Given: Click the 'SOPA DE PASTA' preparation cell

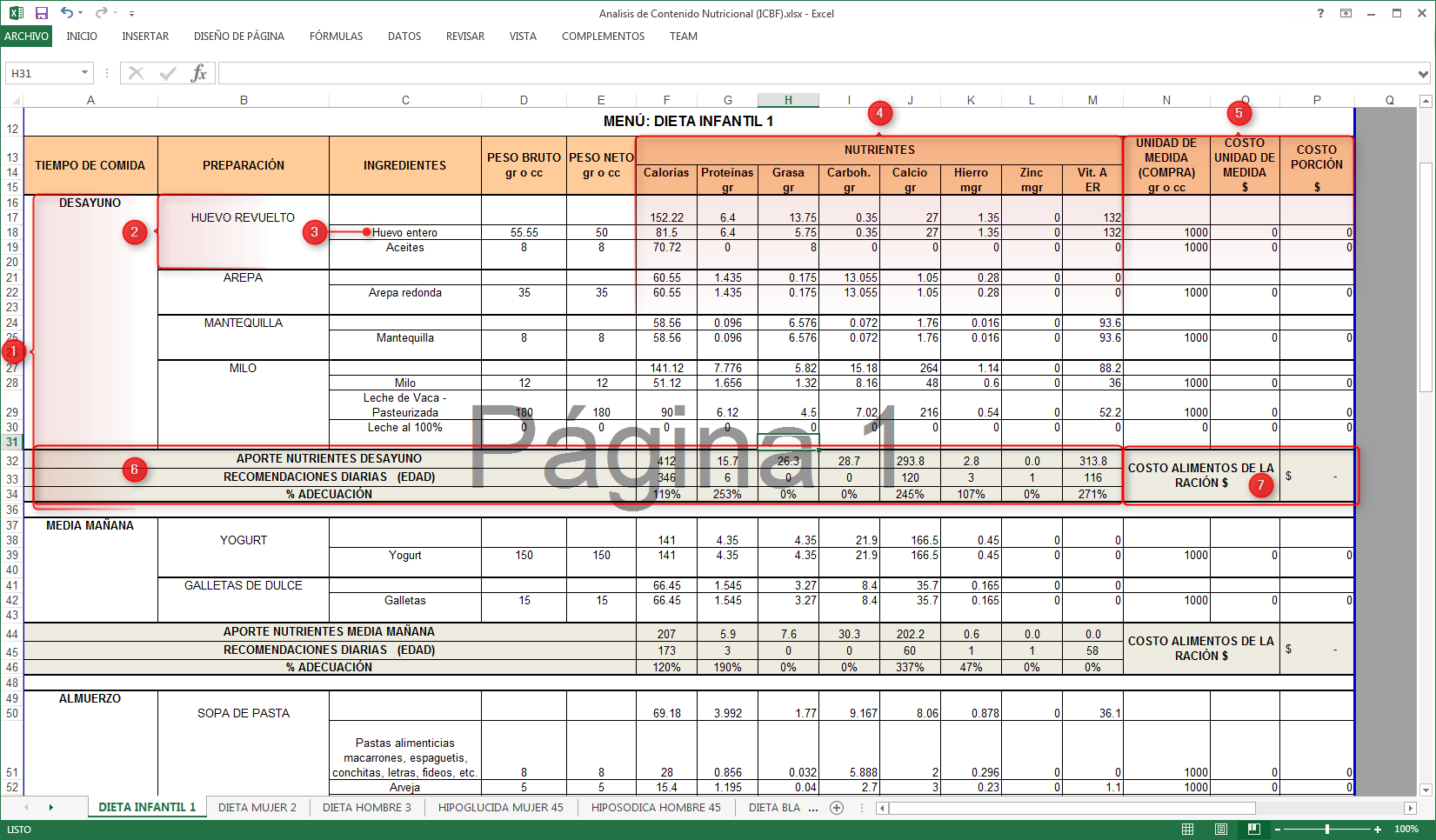Looking at the screenshot, I should (243, 713).
